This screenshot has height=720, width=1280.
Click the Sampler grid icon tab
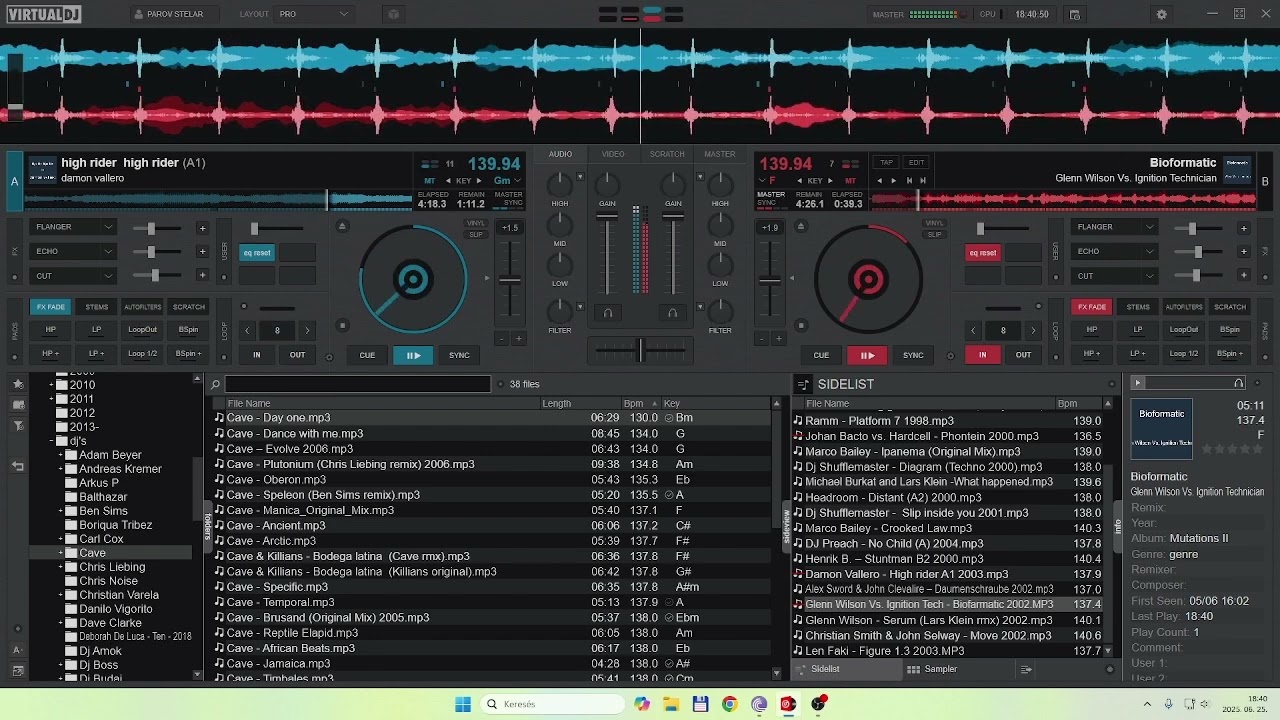pyautogui.click(x=913, y=669)
